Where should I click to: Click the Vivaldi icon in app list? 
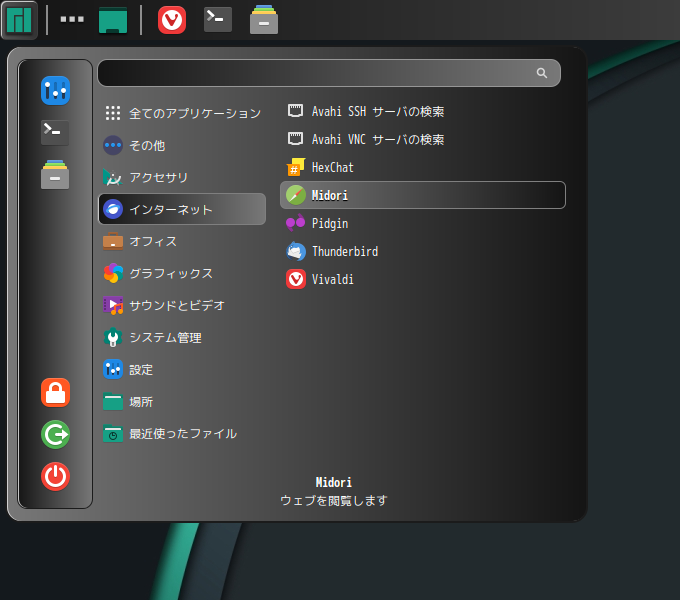tap(296, 279)
